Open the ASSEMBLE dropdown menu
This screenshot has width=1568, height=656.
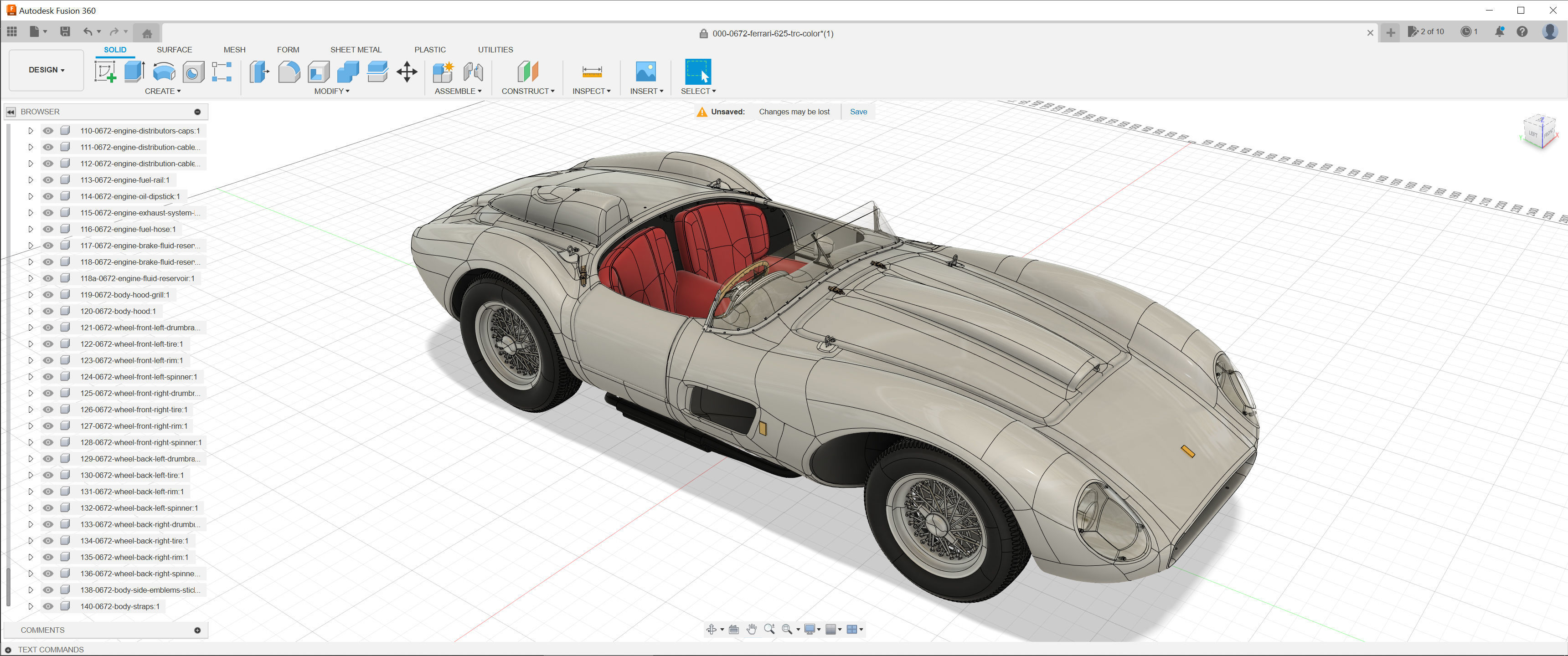(458, 91)
